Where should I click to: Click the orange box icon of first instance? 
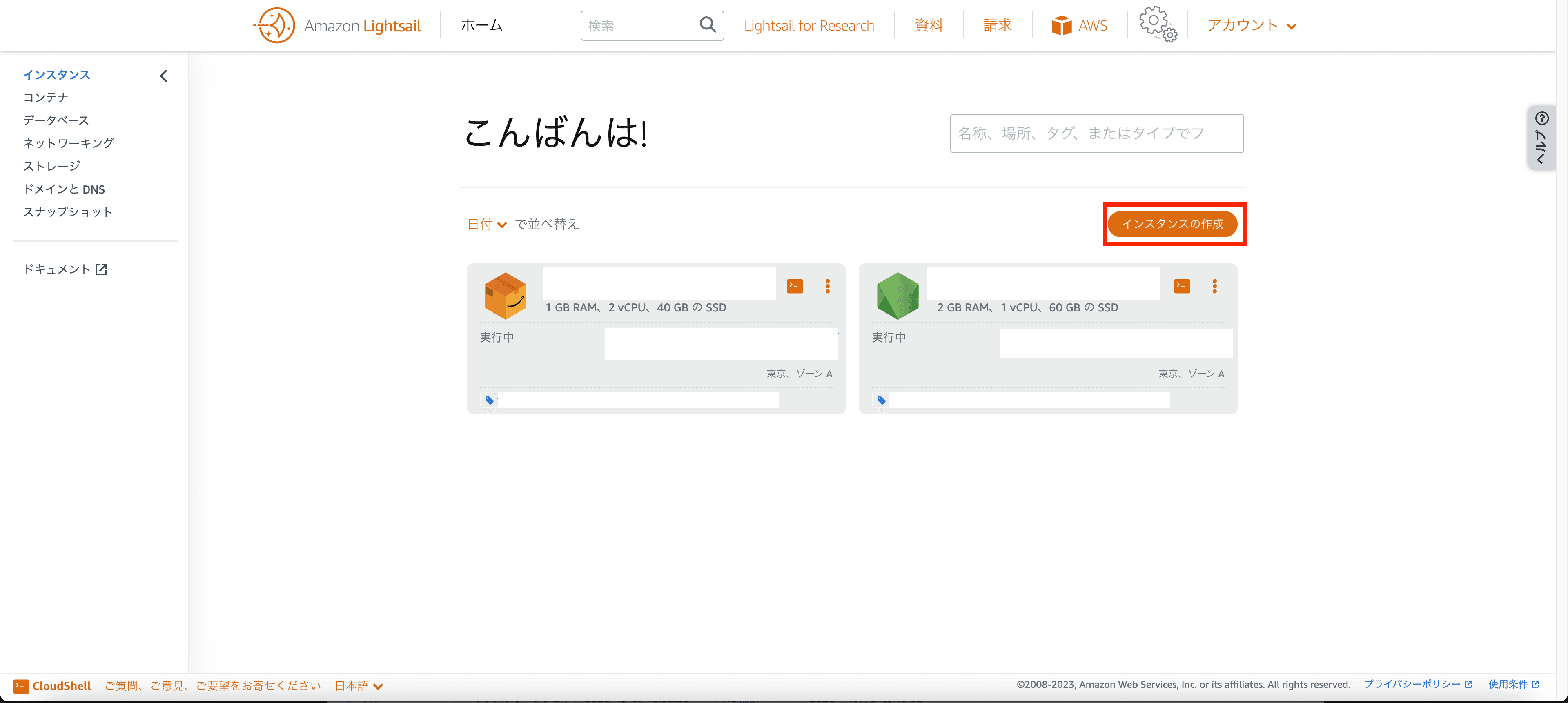[505, 296]
